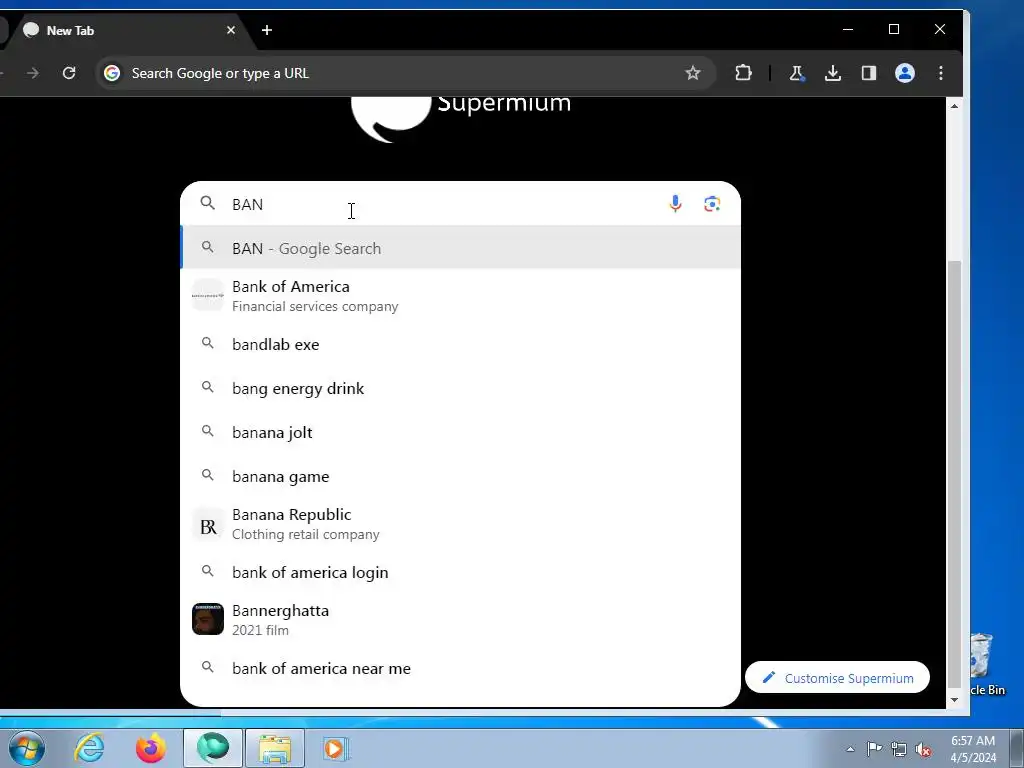1024x768 pixels.
Task: Open the profile avatar icon
Action: coord(904,73)
